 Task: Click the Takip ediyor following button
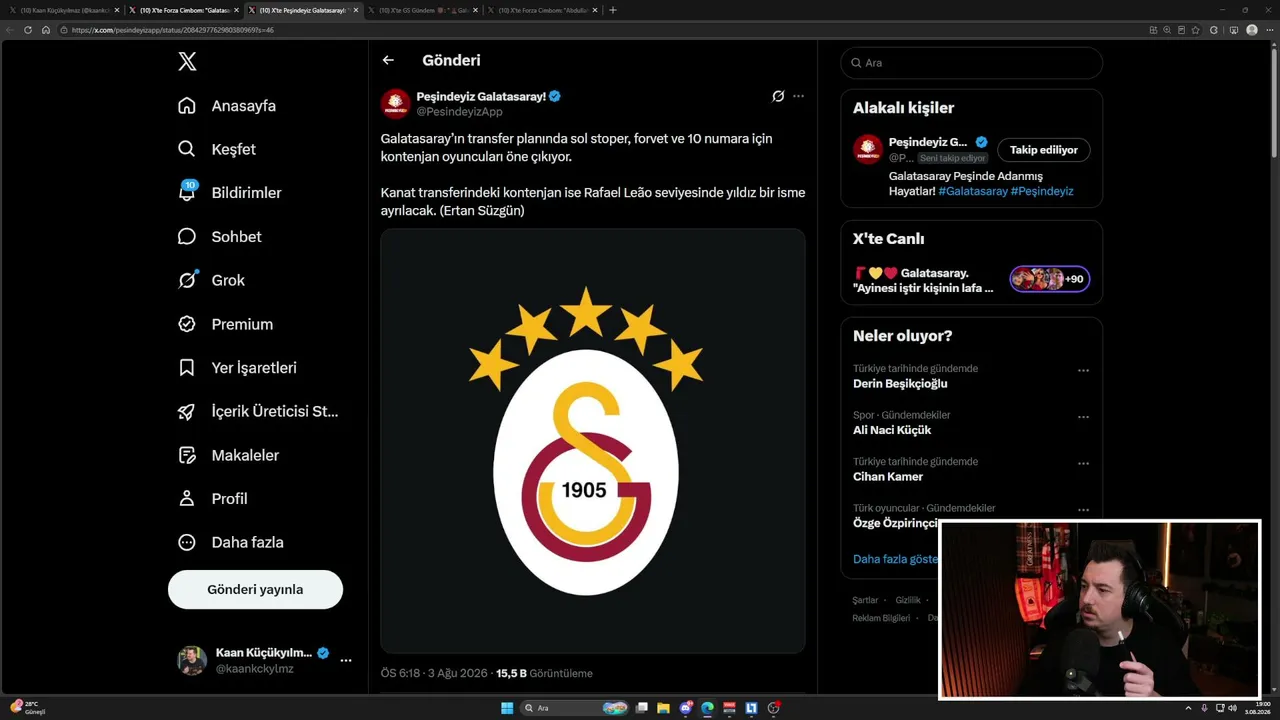(x=1044, y=150)
